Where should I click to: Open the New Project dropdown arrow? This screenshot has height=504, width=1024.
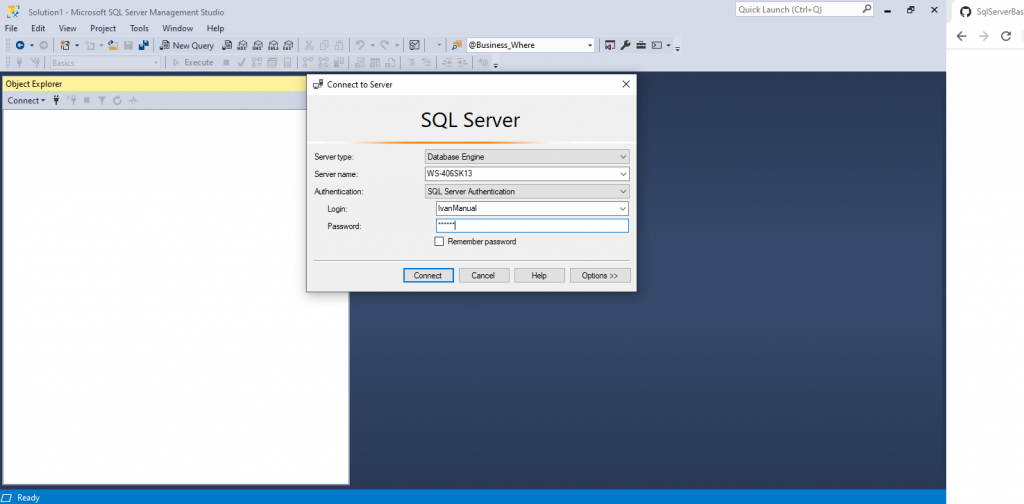click(x=76, y=46)
